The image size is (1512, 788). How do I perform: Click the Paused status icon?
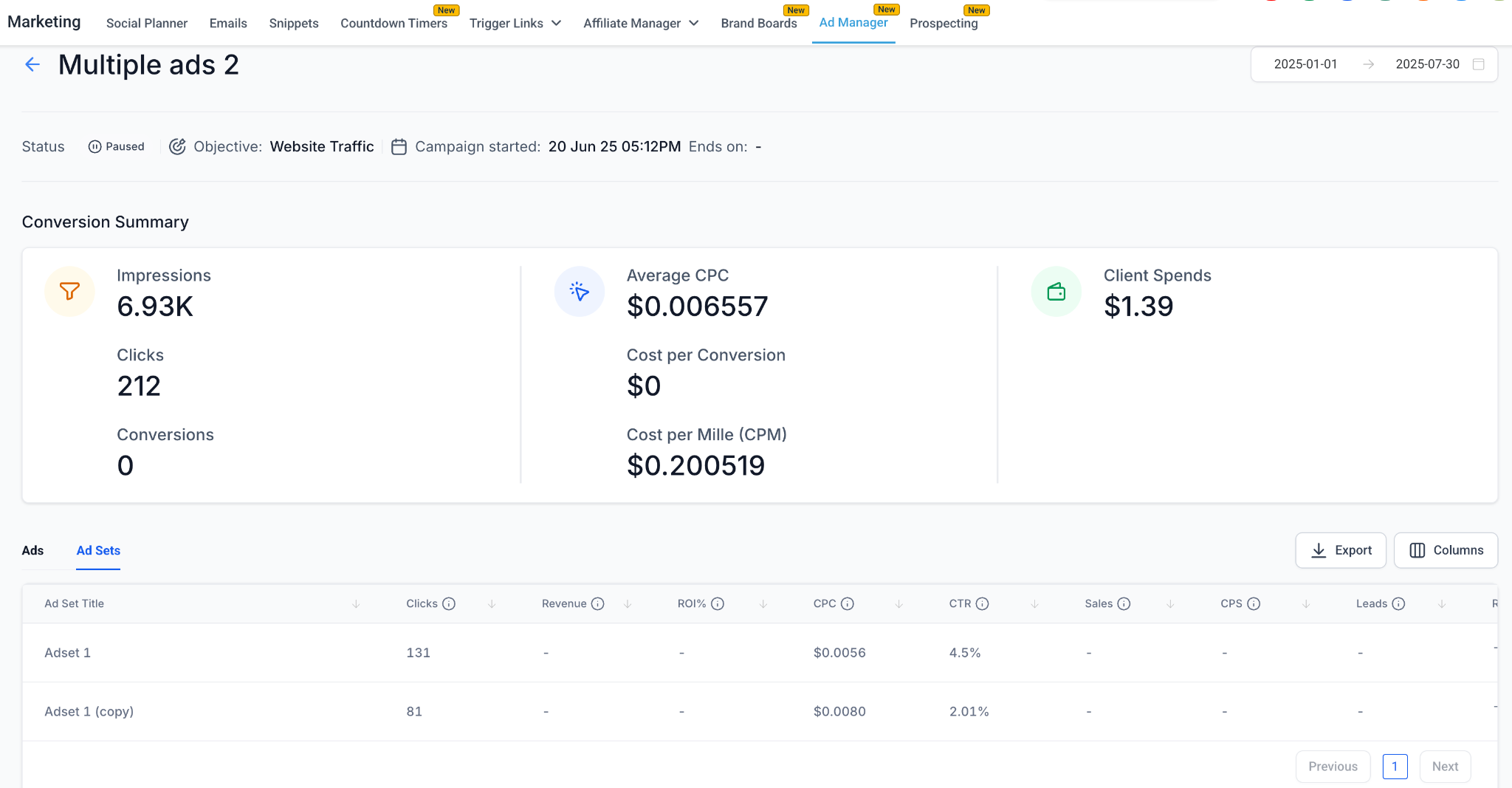coord(94,147)
